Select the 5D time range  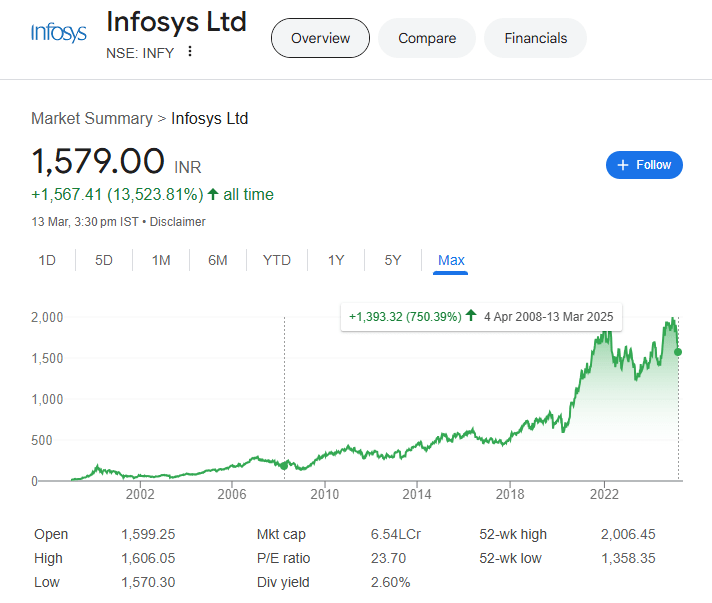pyautogui.click(x=104, y=260)
